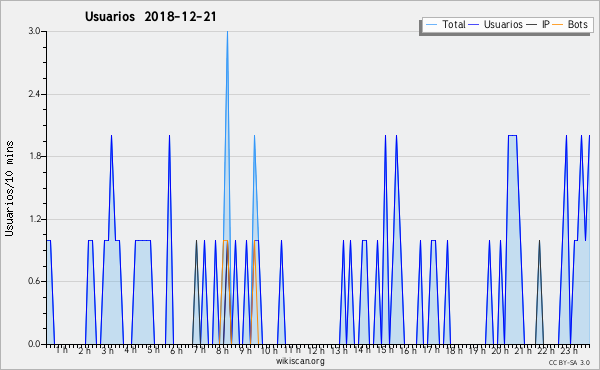600x370 pixels.
Task: Click the '7 h' x-axis label
Action: tap(199, 350)
